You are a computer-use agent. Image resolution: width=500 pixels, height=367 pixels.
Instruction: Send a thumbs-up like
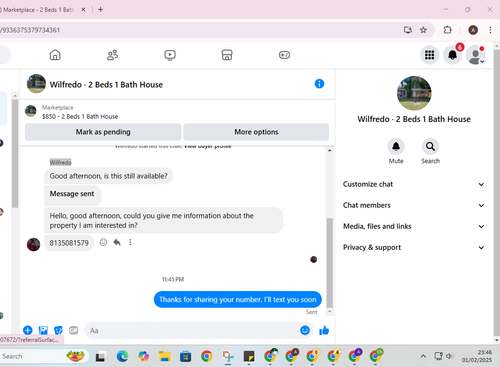[x=324, y=330]
